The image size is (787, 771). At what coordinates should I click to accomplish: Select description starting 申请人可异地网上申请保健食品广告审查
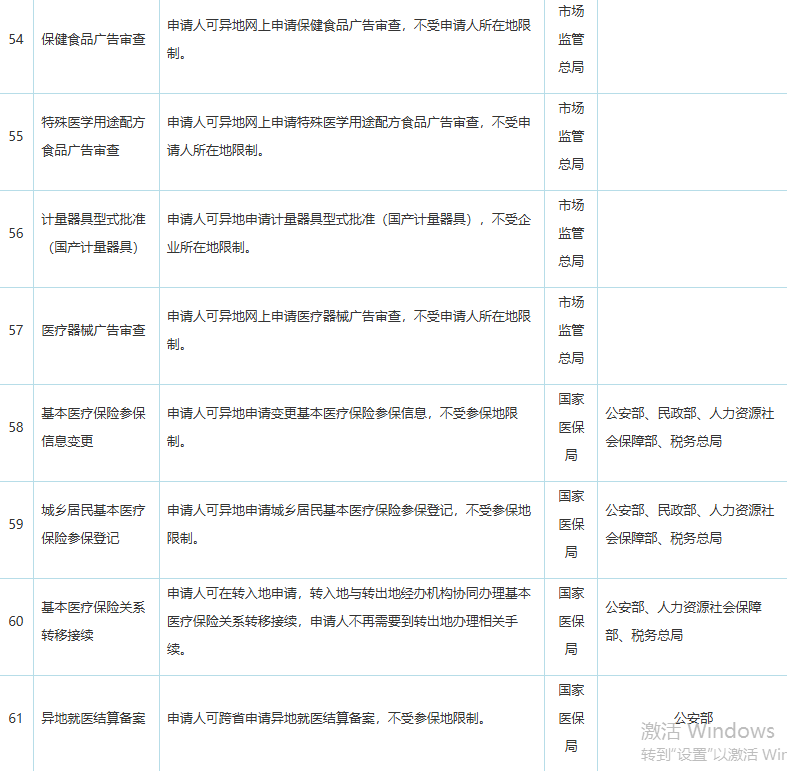tap(349, 39)
